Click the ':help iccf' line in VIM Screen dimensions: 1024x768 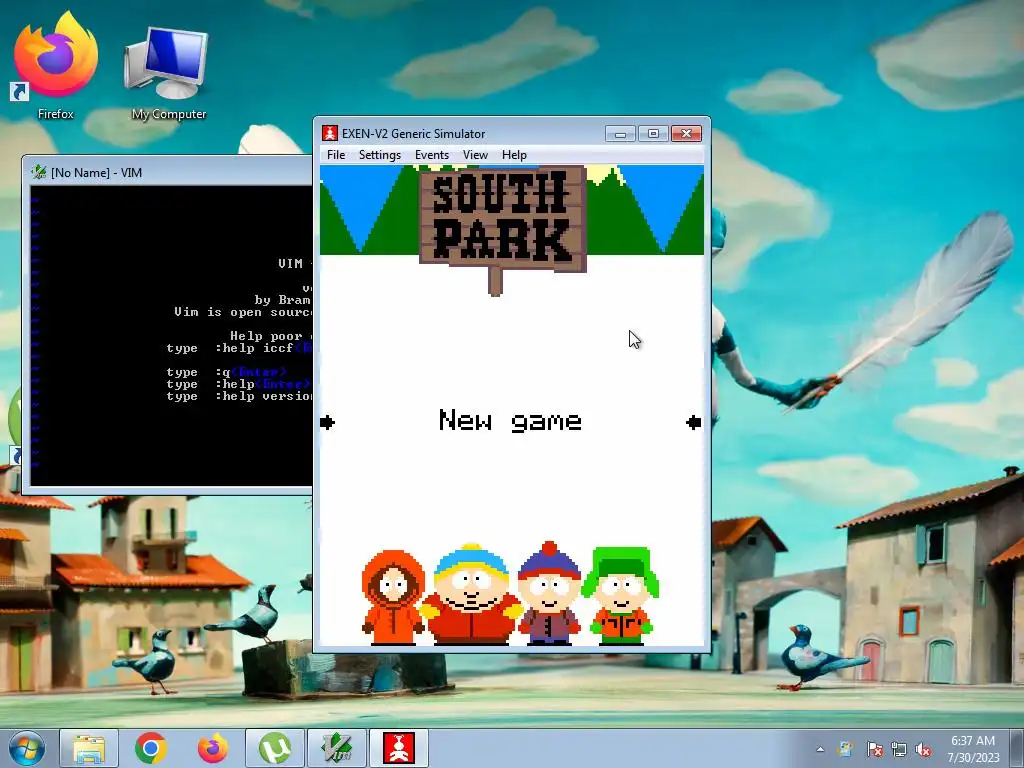tap(239, 348)
